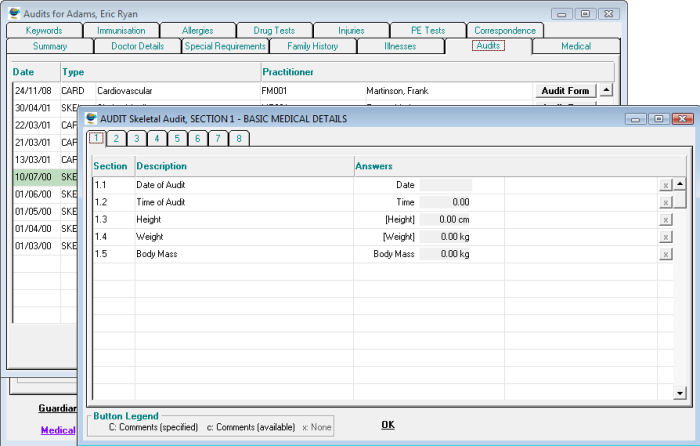
Task: Select the Audits tab
Action: [488, 46]
